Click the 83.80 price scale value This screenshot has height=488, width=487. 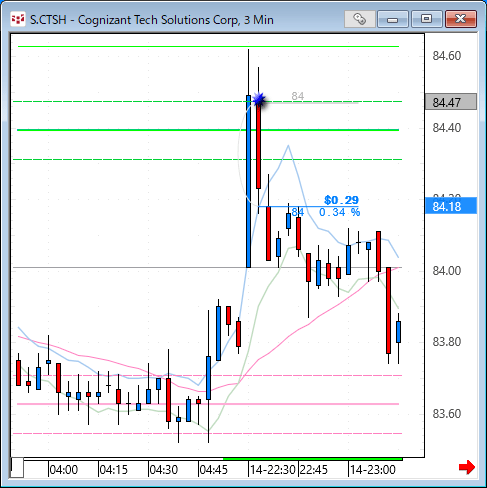coord(447,342)
